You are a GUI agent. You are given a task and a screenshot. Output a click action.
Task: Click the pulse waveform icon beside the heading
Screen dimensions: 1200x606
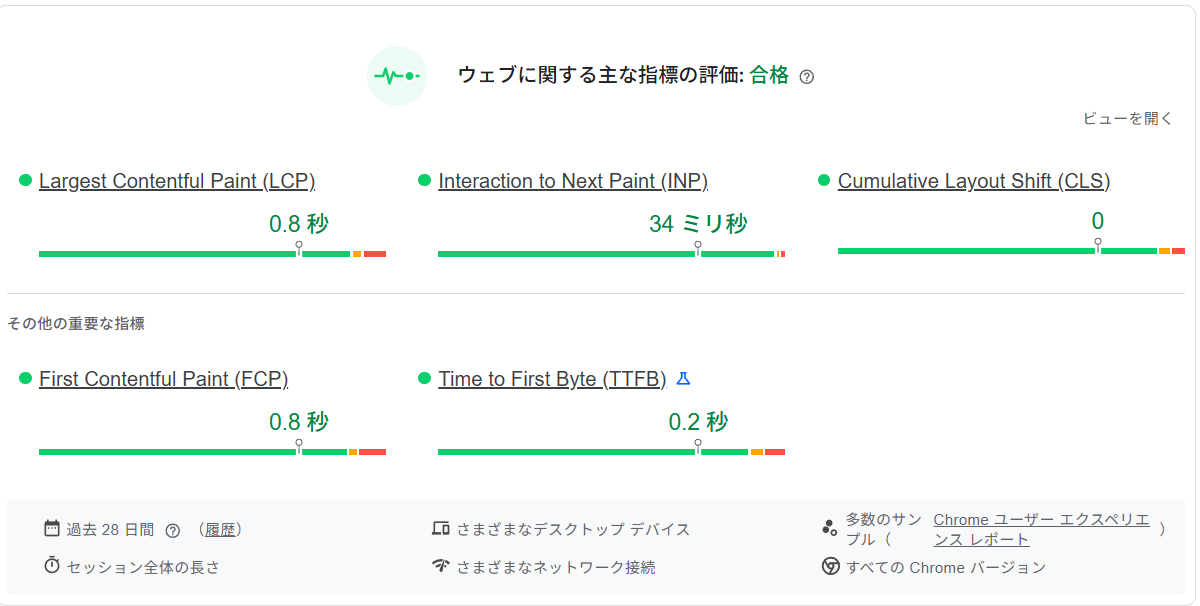(397, 74)
